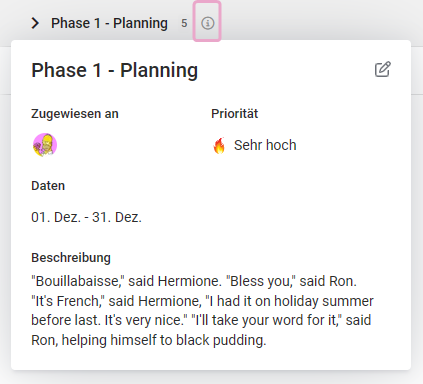Screen dimensions: 423x384
Task: Expand the Phase 1 - Planning row chevron
Action: click(35, 23)
